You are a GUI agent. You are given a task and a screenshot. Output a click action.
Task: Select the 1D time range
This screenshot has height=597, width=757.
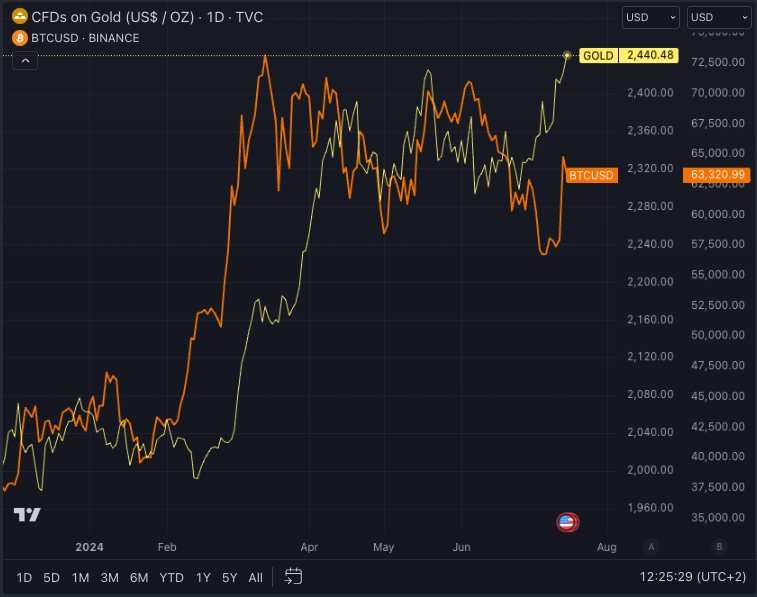[24, 577]
